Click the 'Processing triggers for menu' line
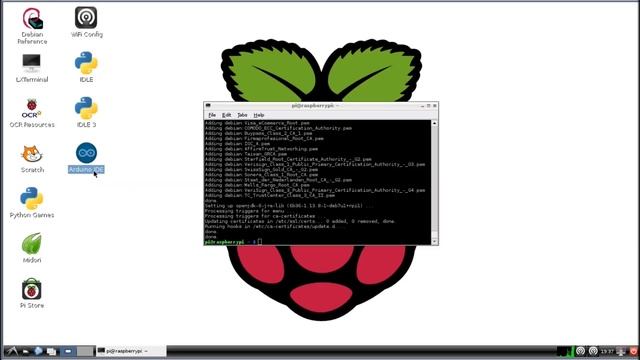Screen dimensions: 640x360 tap(244, 211)
